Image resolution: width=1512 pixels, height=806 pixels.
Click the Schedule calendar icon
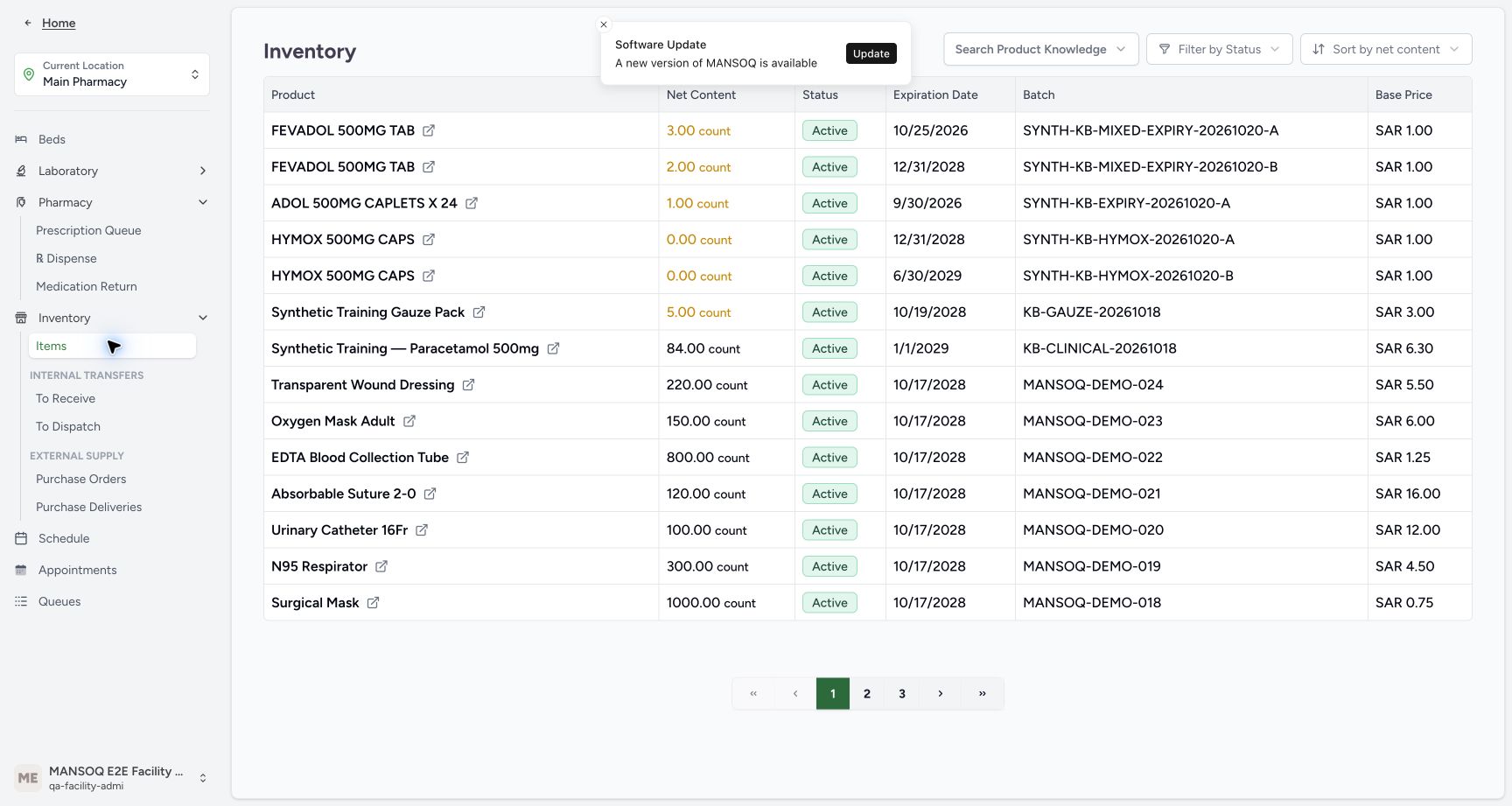click(x=21, y=538)
